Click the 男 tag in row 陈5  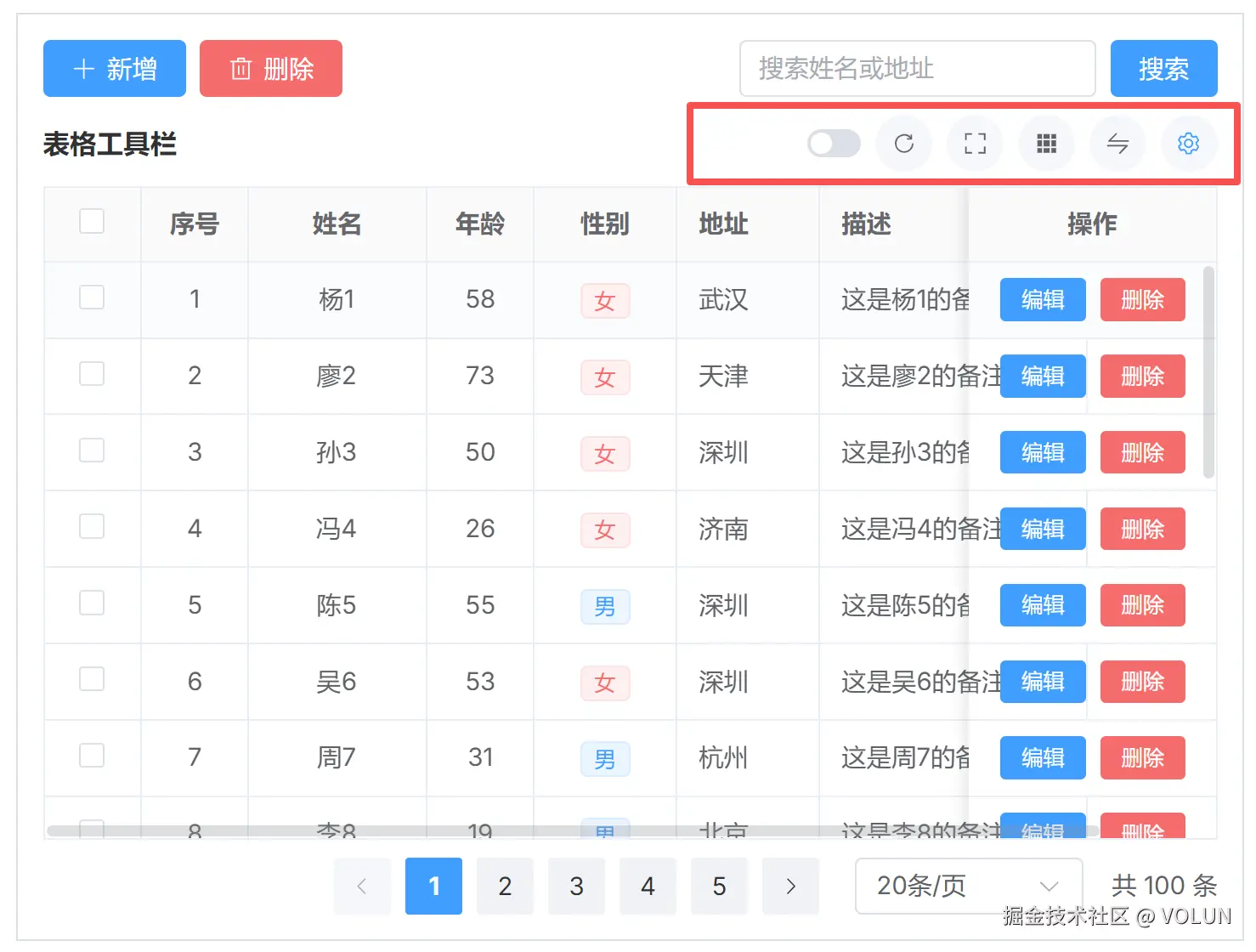(x=605, y=606)
